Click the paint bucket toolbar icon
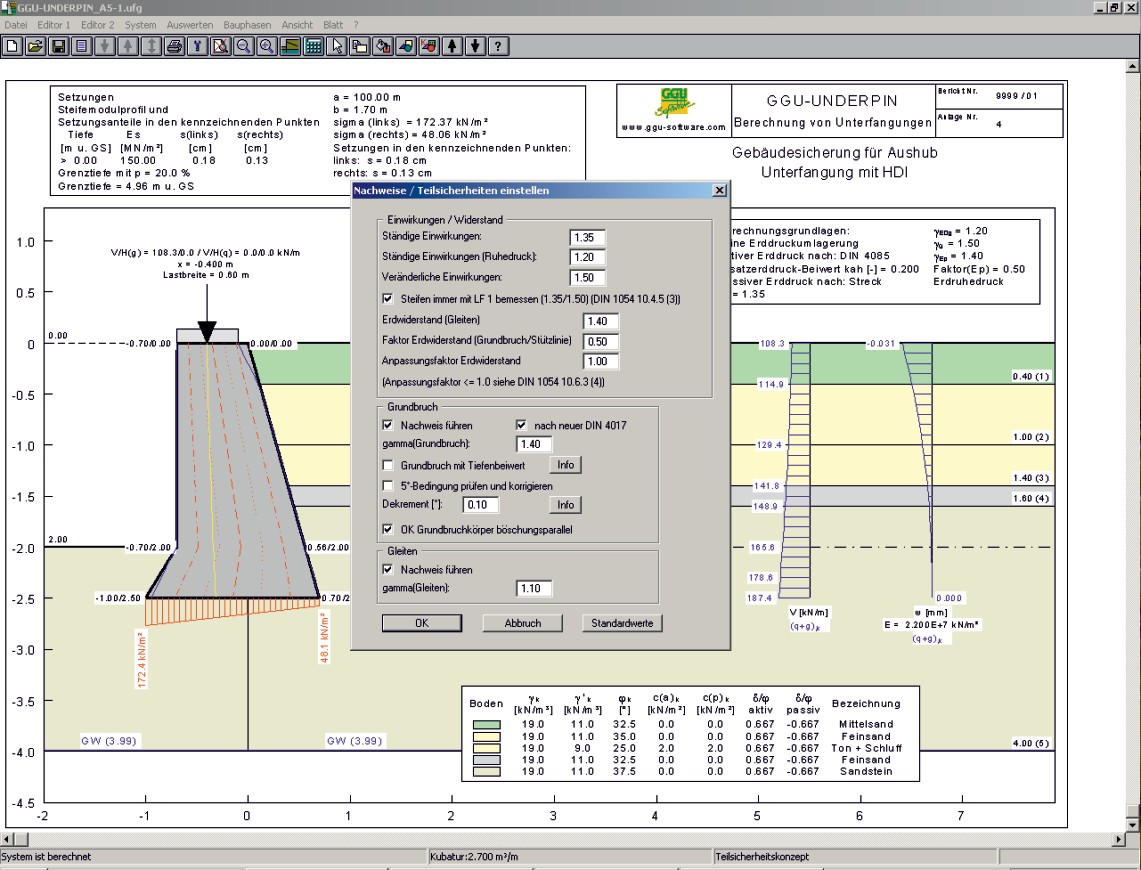Viewport: 1141px width, 870px height. click(x=383, y=47)
